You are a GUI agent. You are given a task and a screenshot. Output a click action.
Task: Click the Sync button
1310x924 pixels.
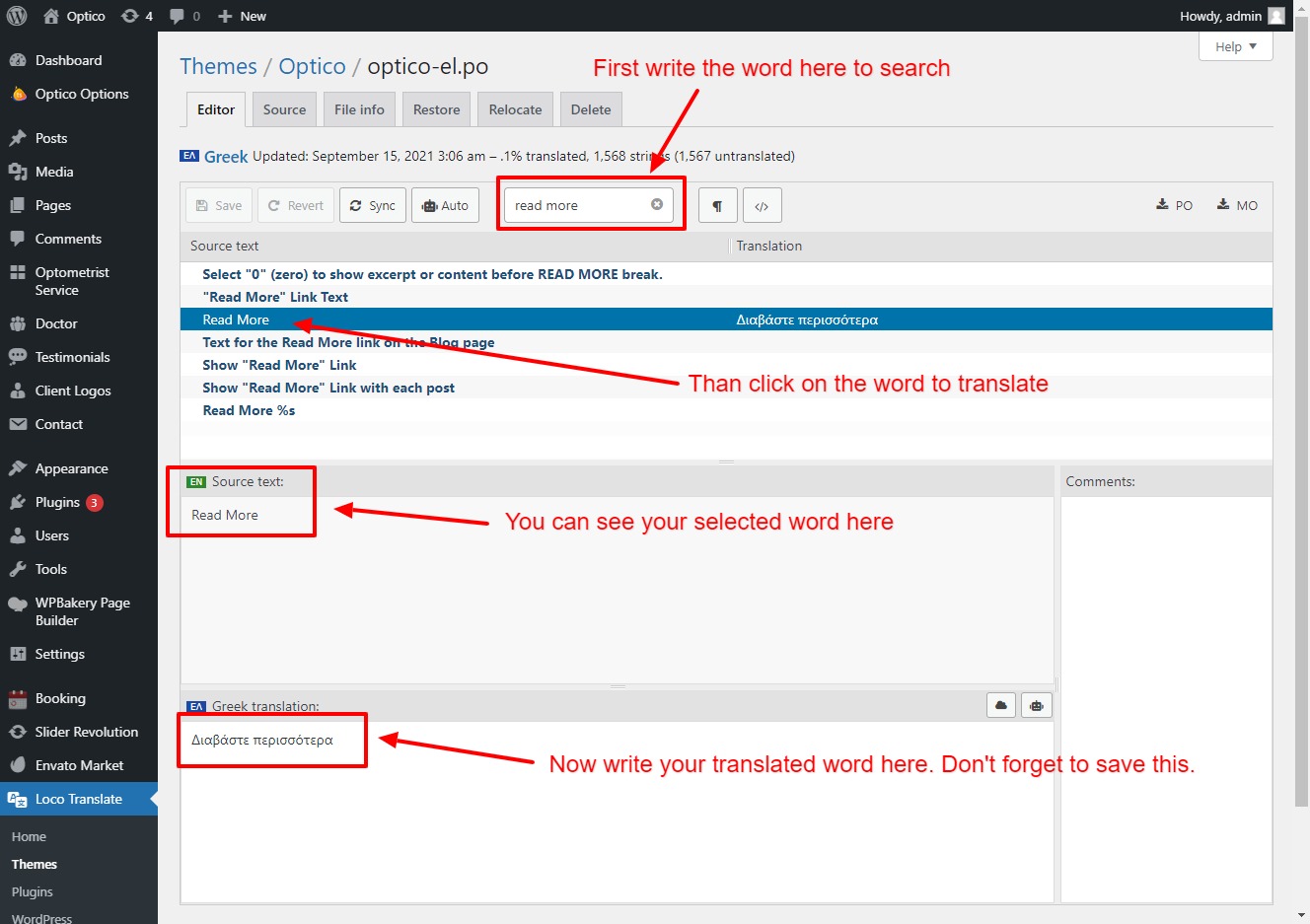tap(373, 205)
